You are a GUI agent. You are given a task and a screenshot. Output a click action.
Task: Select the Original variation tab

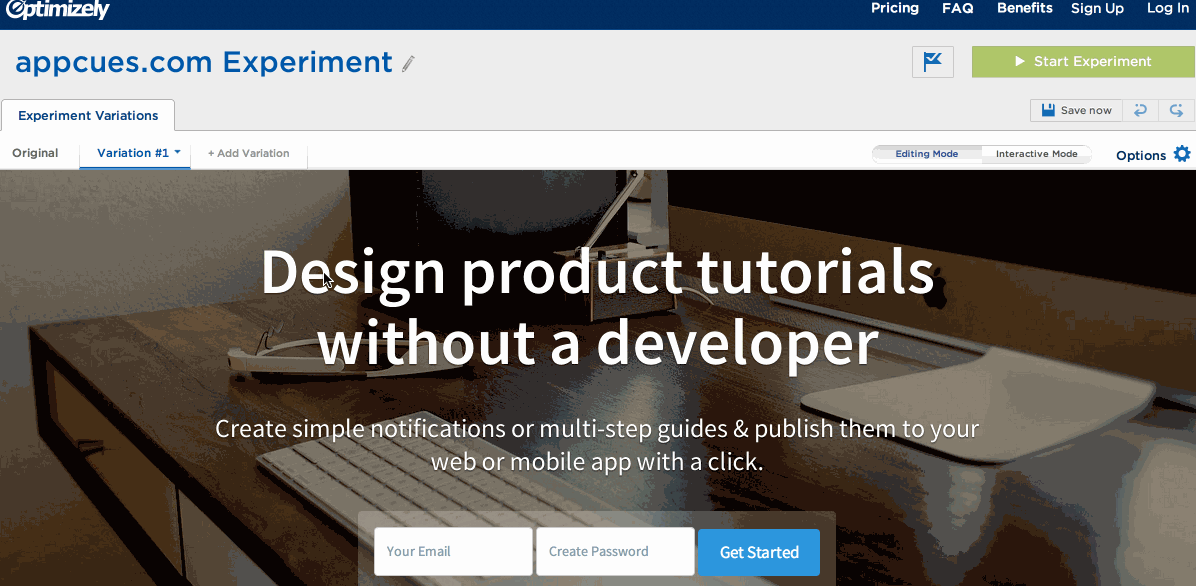pos(35,153)
